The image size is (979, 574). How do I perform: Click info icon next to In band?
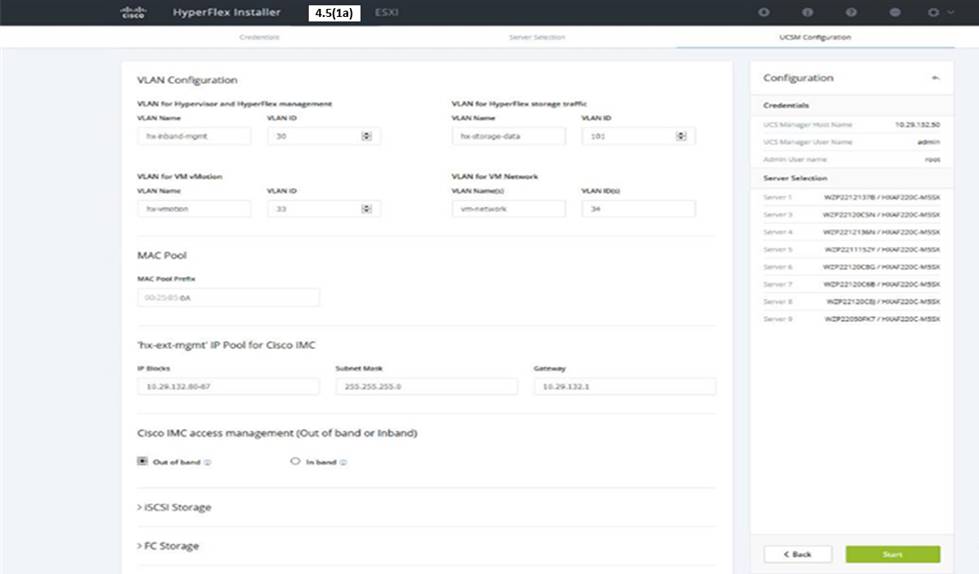[343, 462]
